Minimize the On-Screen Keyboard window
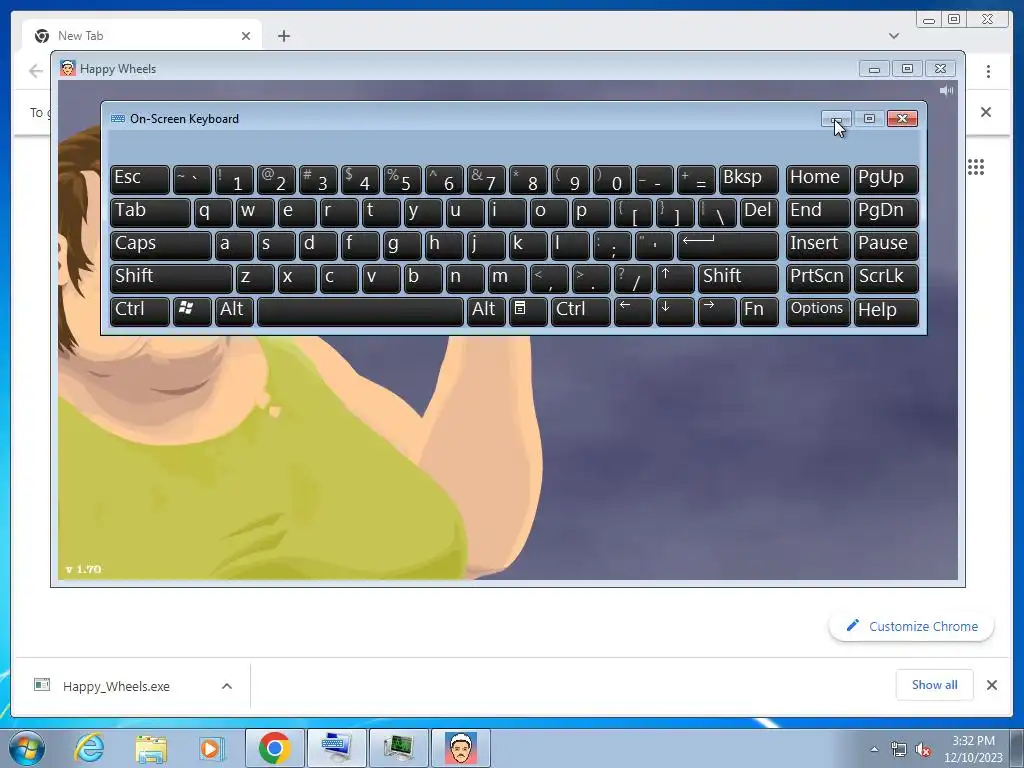Screen dimensions: 1024x768 coord(836,118)
